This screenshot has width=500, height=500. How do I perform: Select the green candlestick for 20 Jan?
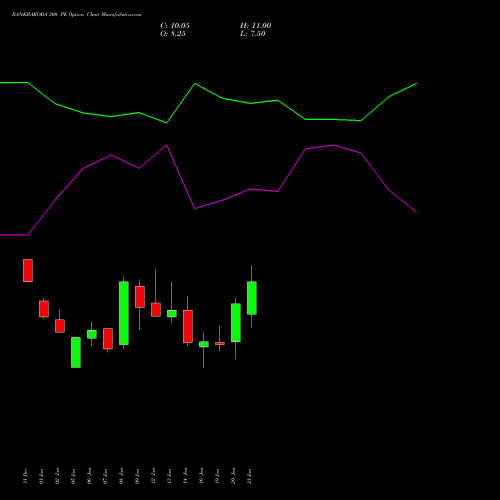point(236,322)
